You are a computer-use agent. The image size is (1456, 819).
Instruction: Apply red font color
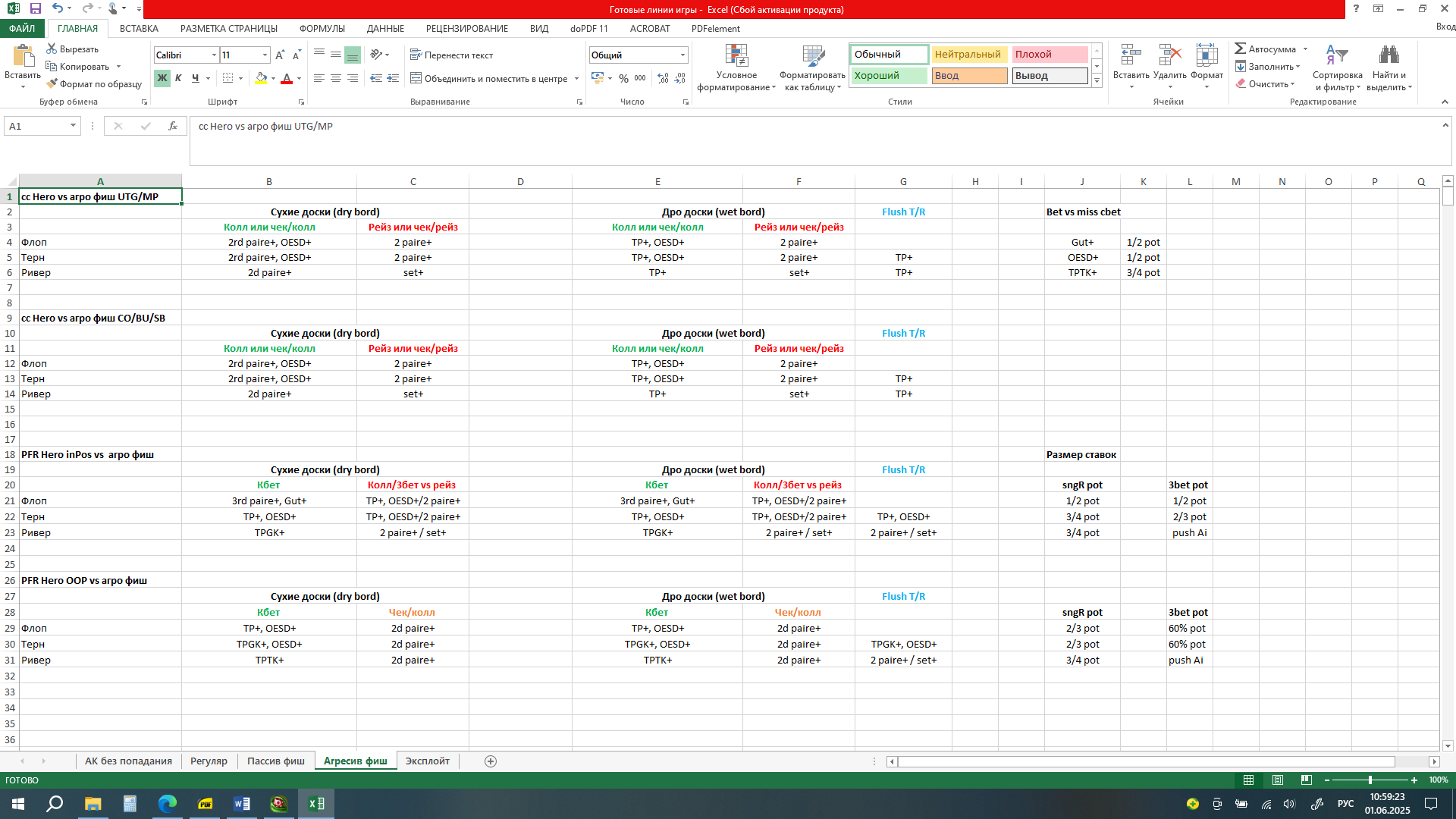286,78
